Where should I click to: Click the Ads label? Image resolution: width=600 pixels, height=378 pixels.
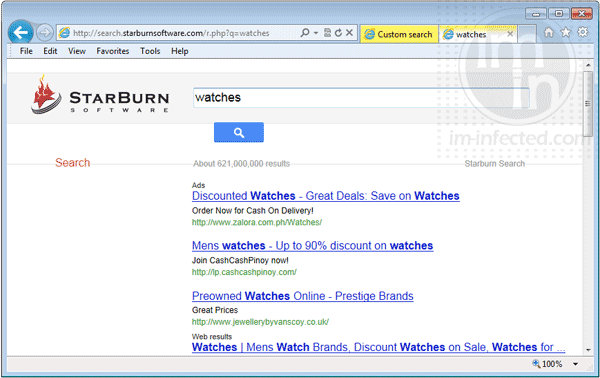(x=199, y=185)
